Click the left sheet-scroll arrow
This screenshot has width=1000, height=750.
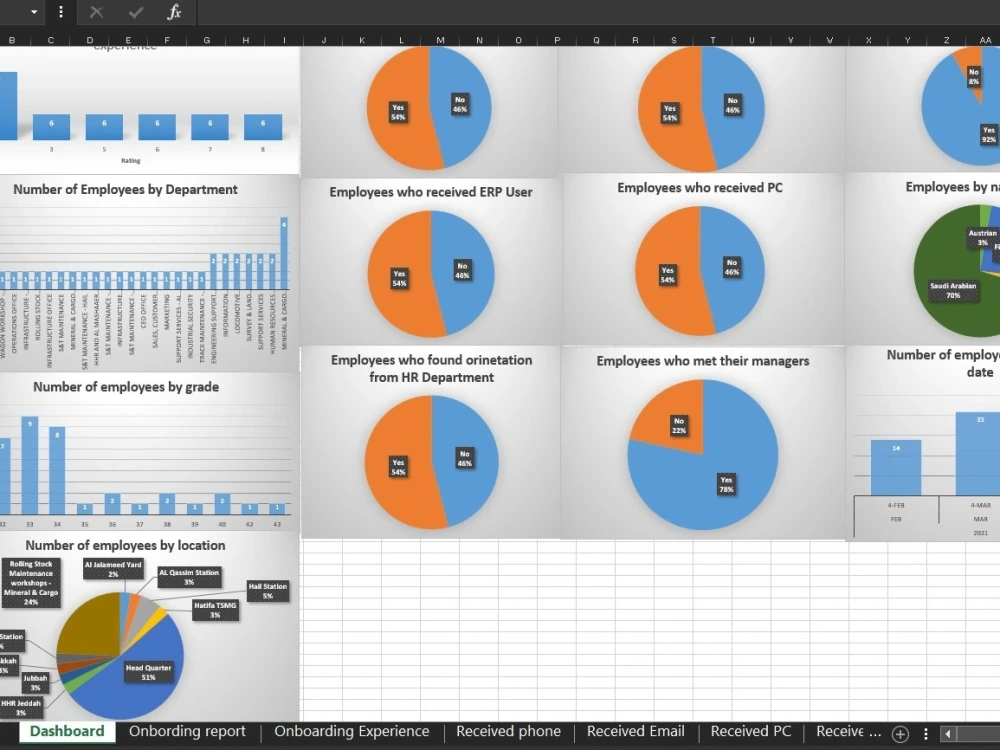pyautogui.click(x=947, y=732)
